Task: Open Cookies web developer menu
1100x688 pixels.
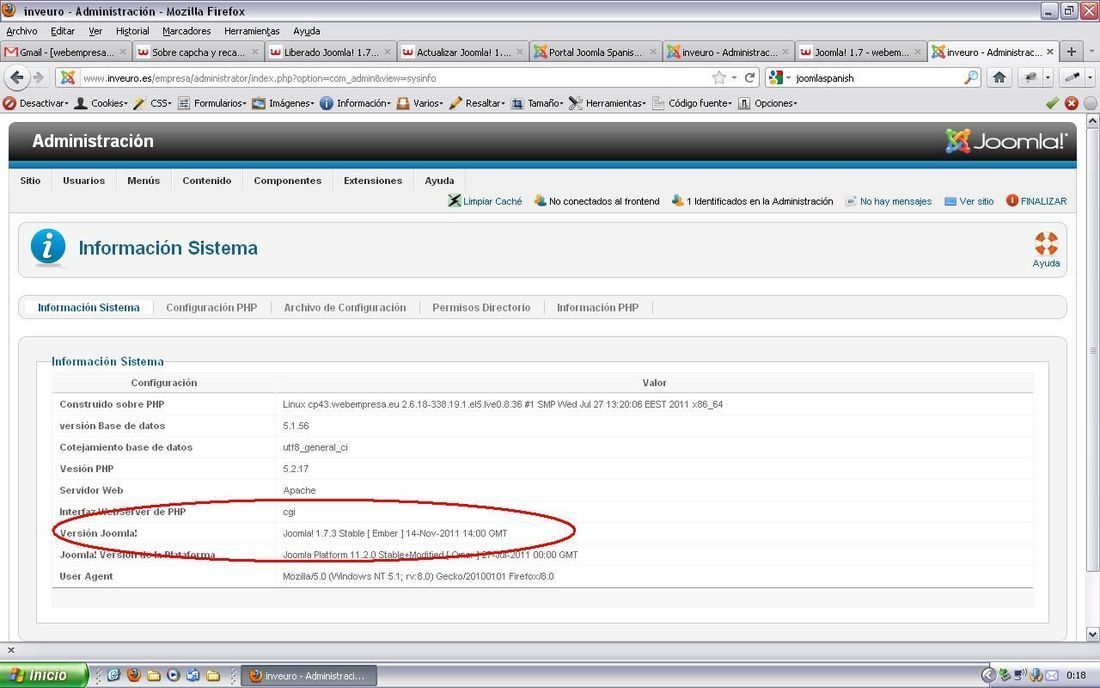Action: (101, 103)
